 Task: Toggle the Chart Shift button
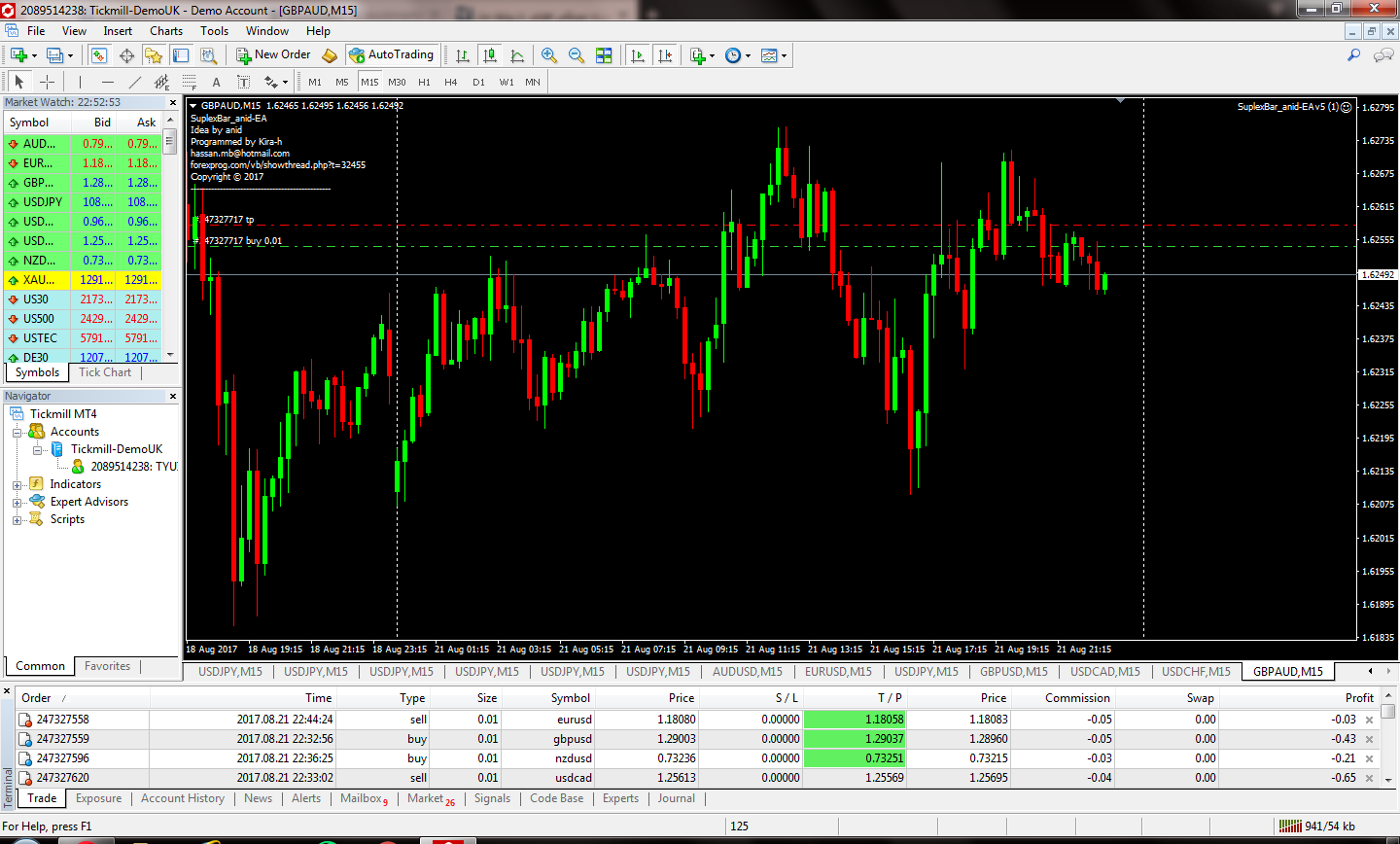tap(665, 55)
